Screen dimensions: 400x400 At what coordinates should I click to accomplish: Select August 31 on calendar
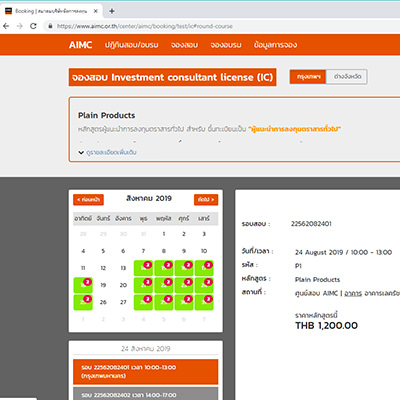click(204, 302)
